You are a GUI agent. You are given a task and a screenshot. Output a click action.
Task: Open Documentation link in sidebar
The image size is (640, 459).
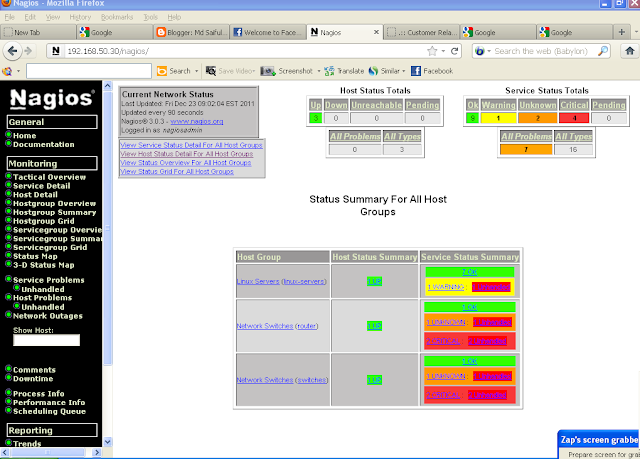(x=44, y=144)
